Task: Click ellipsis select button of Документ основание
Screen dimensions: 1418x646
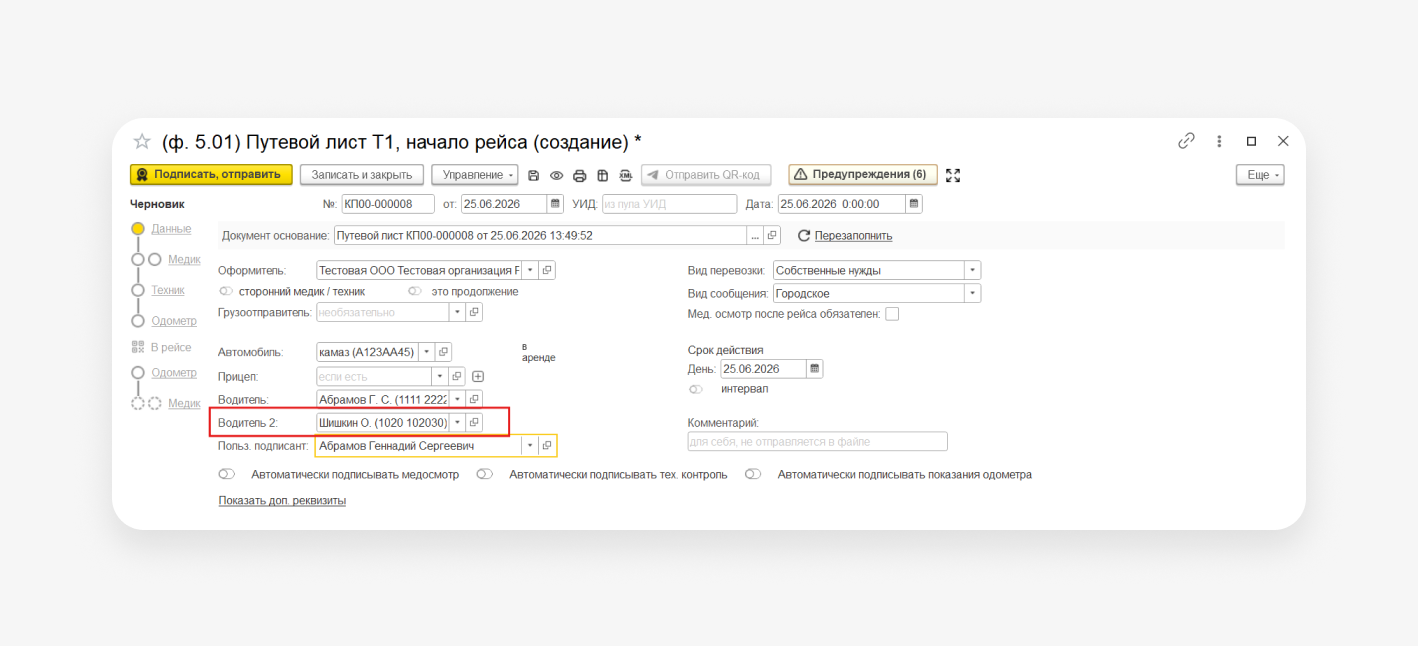Action: [755, 236]
